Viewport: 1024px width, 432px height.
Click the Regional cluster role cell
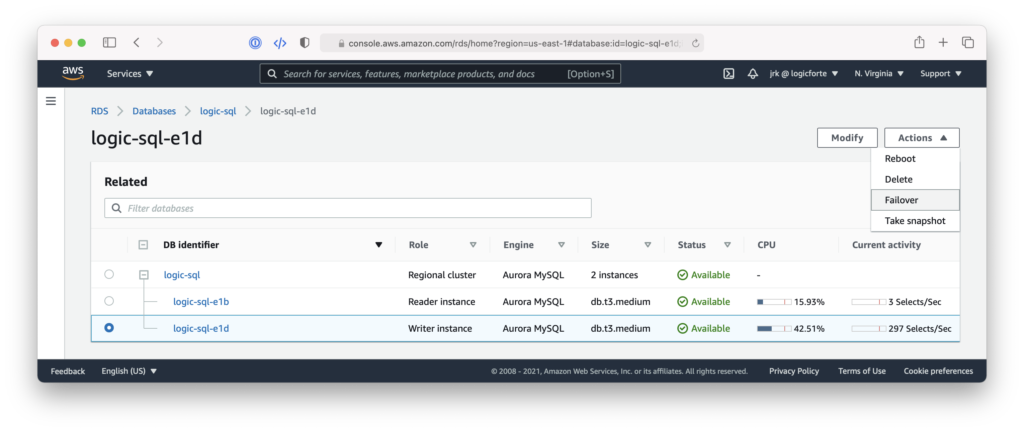[442, 275]
